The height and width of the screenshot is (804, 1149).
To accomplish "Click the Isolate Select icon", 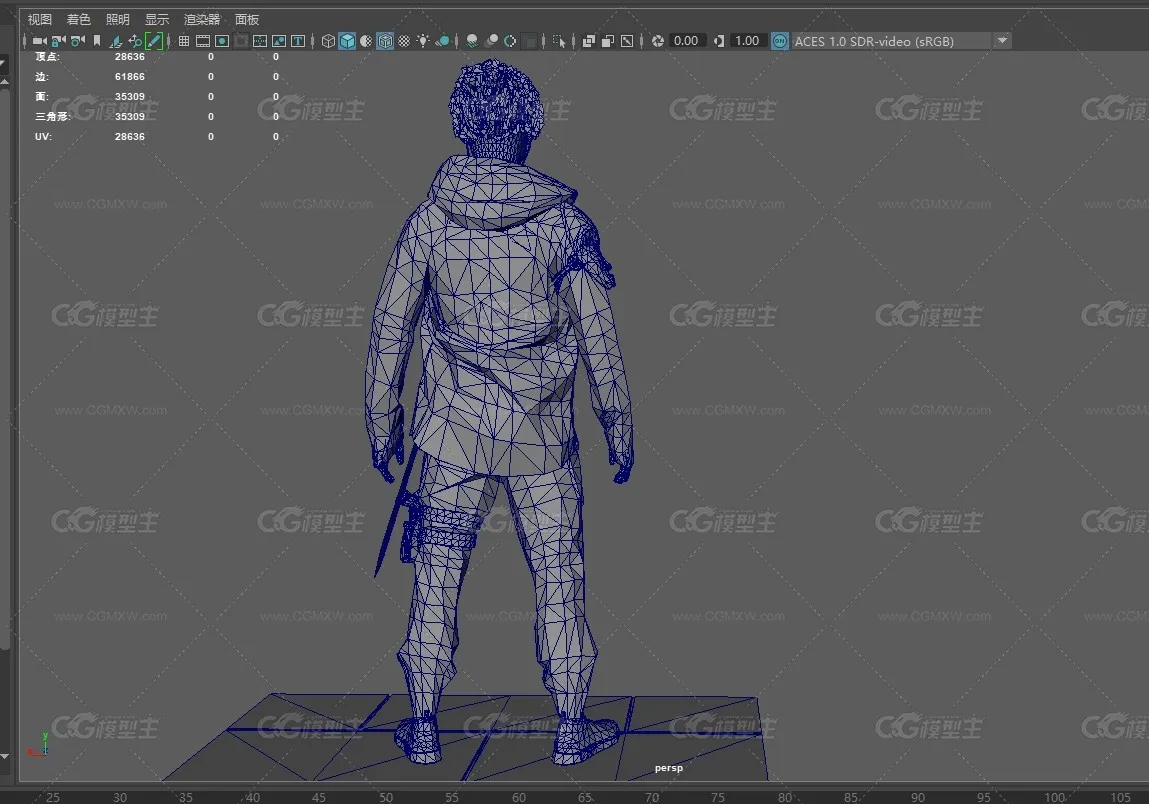I will point(559,41).
